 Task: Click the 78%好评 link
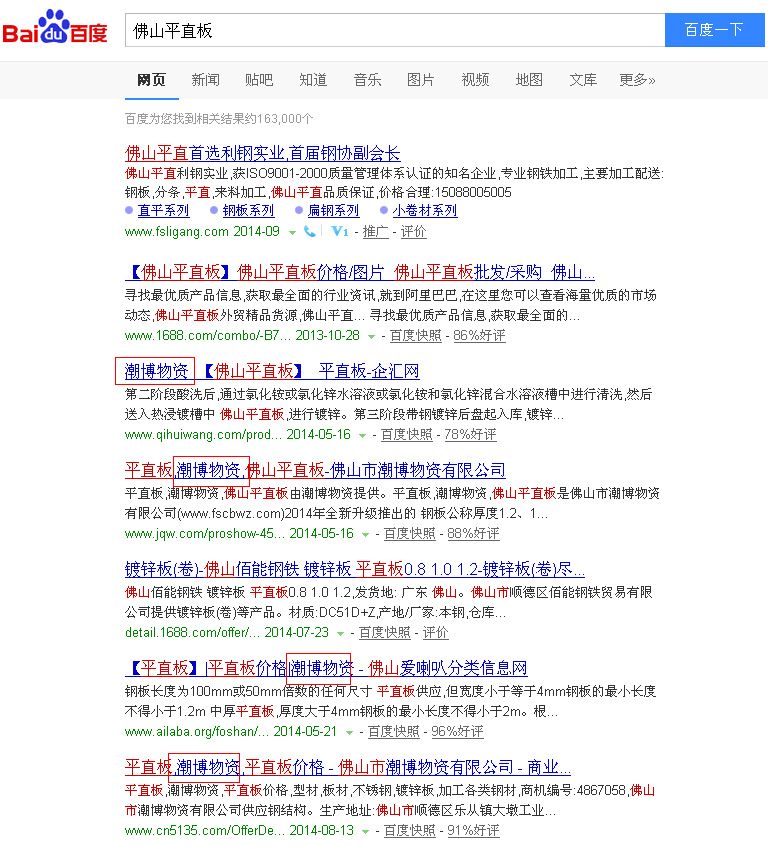coord(470,434)
